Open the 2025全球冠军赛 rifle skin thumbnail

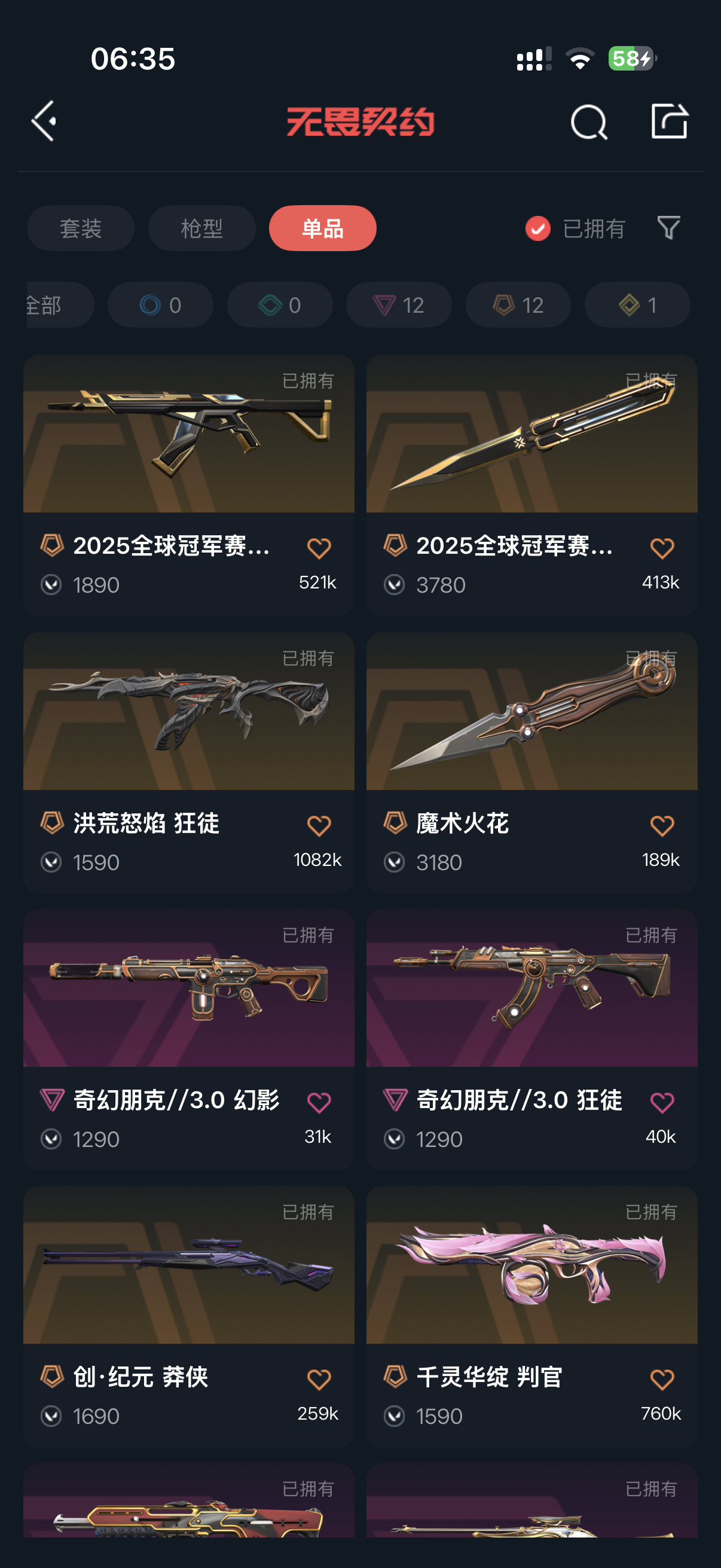188,434
